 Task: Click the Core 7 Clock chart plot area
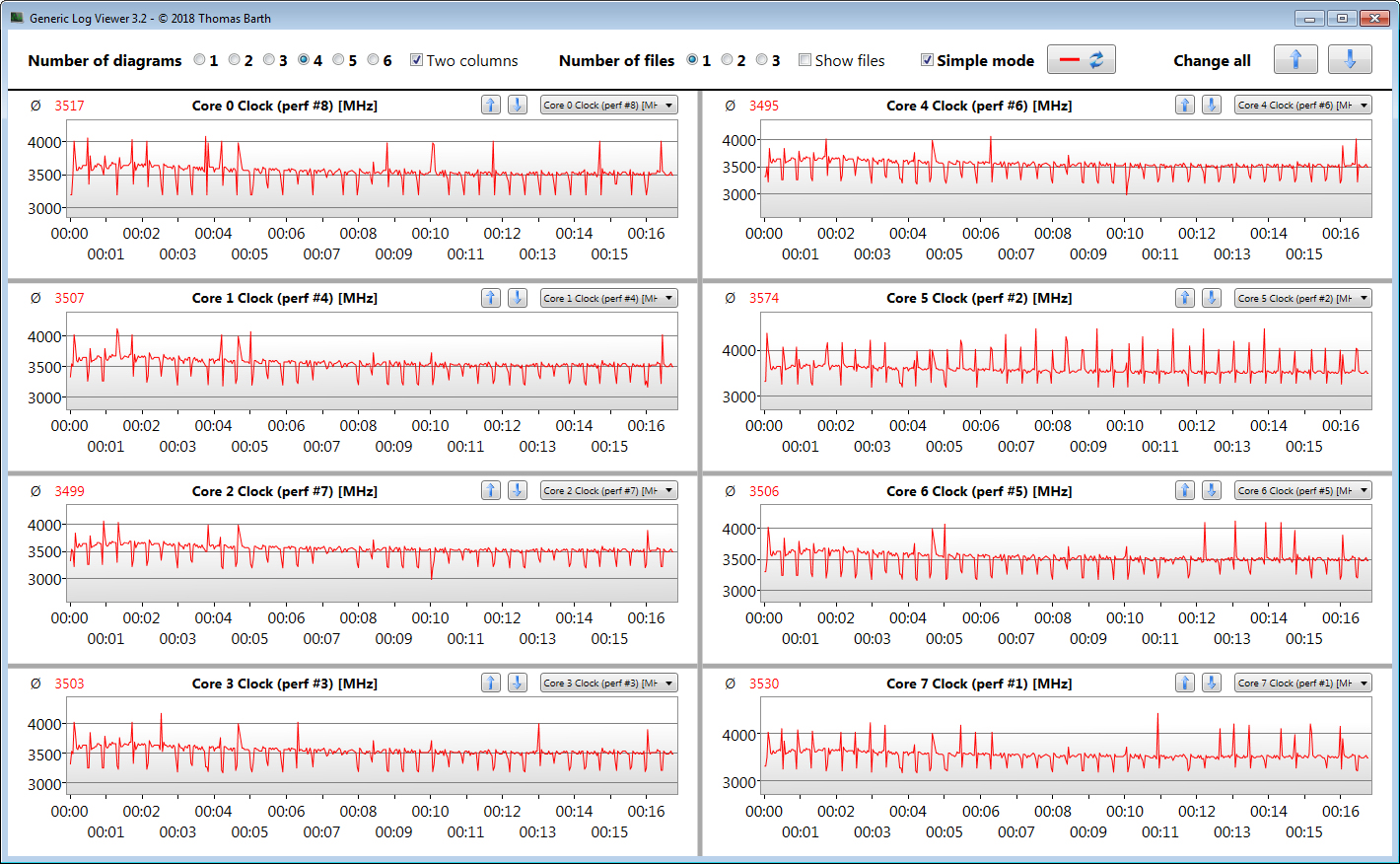tap(1066, 747)
